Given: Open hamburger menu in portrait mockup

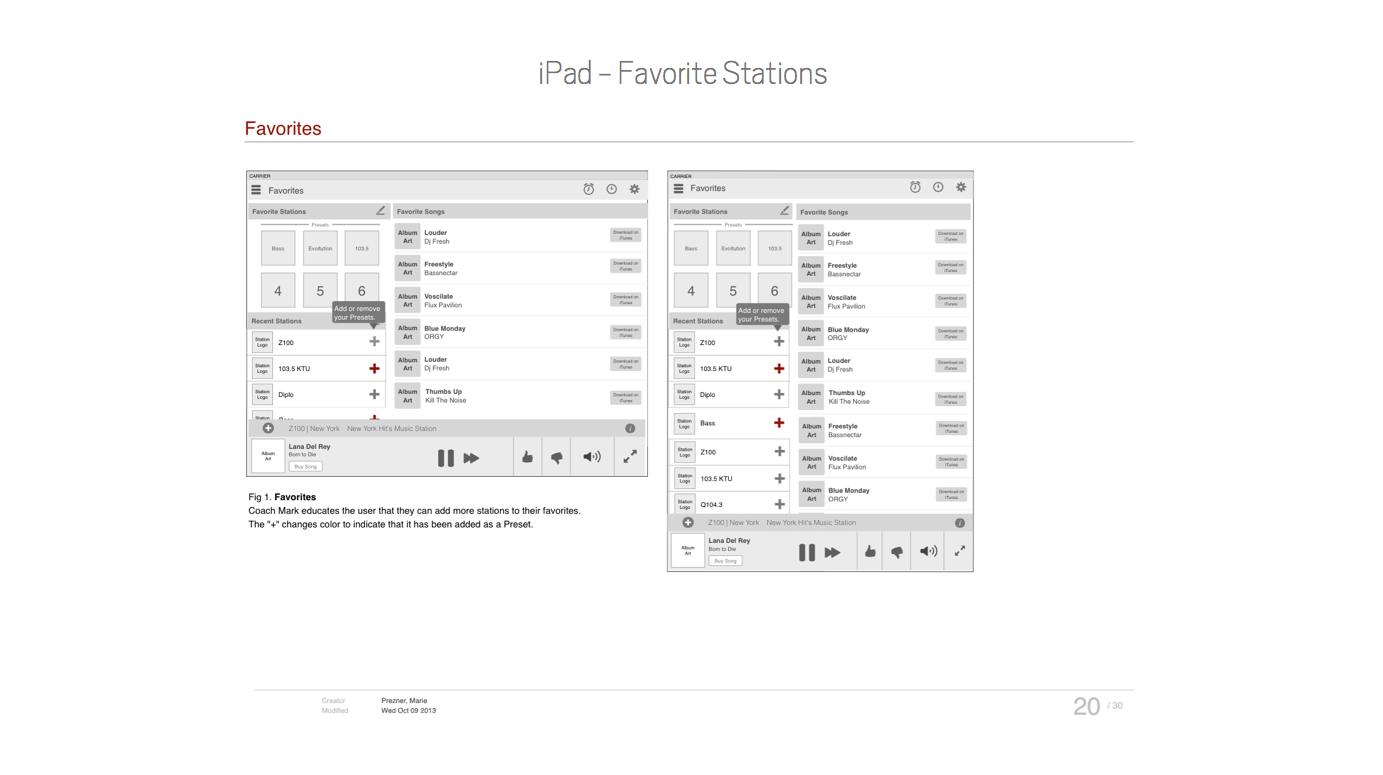Looking at the screenshot, I should tap(678, 188).
